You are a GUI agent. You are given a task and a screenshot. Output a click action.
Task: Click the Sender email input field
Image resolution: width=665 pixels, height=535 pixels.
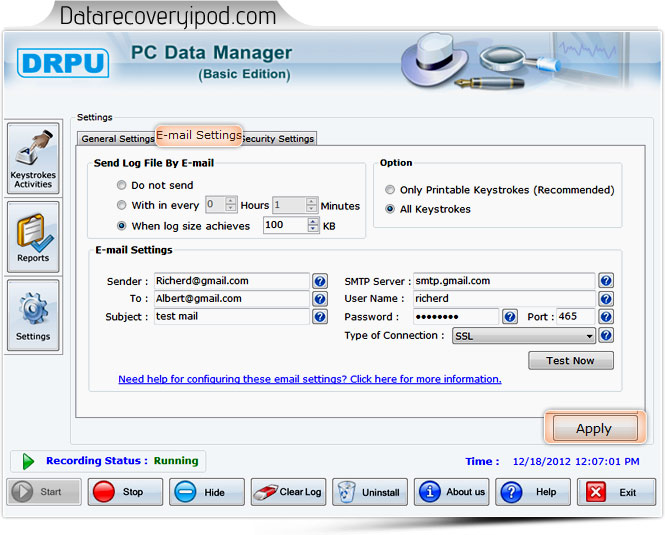click(x=232, y=281)
